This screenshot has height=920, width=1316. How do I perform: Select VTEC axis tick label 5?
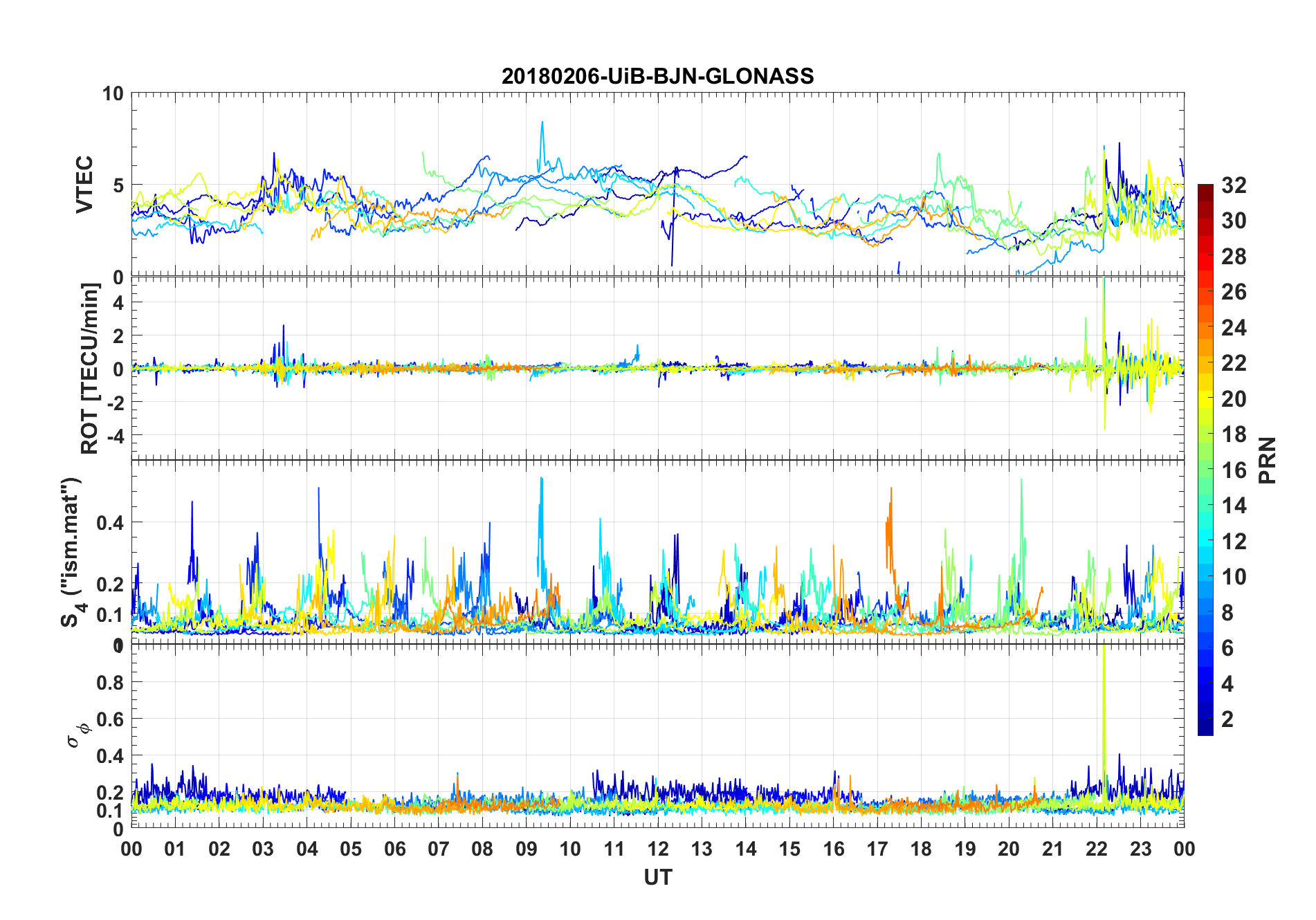click(118, 185)
